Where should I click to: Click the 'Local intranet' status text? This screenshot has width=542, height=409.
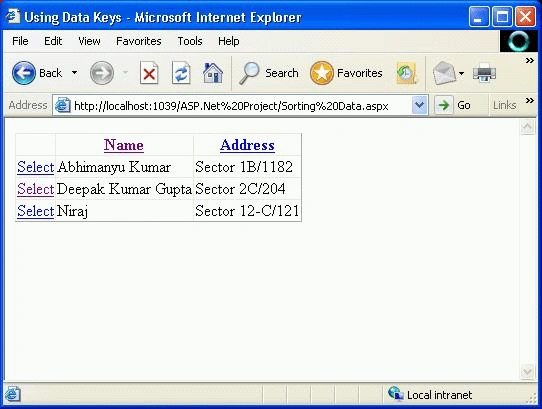click(x=439, y=395)
